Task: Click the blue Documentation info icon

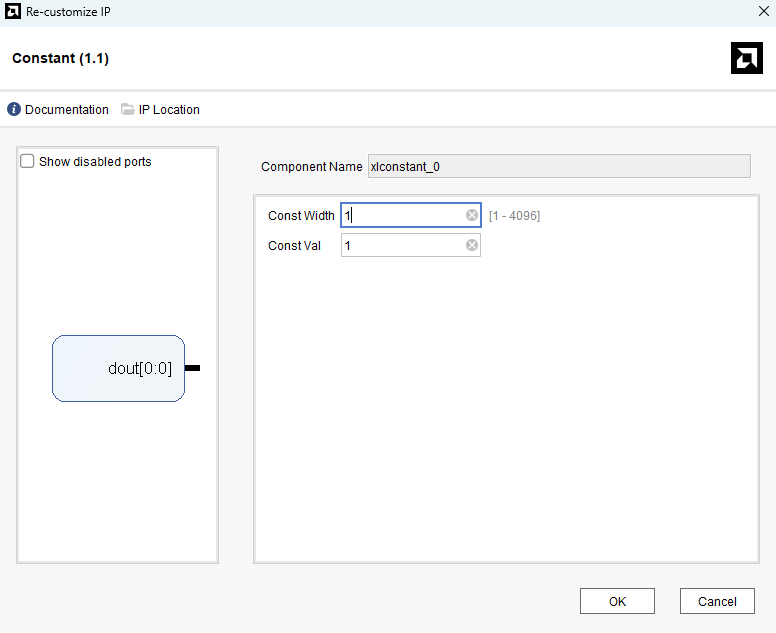Action: (x=14, y=110)
